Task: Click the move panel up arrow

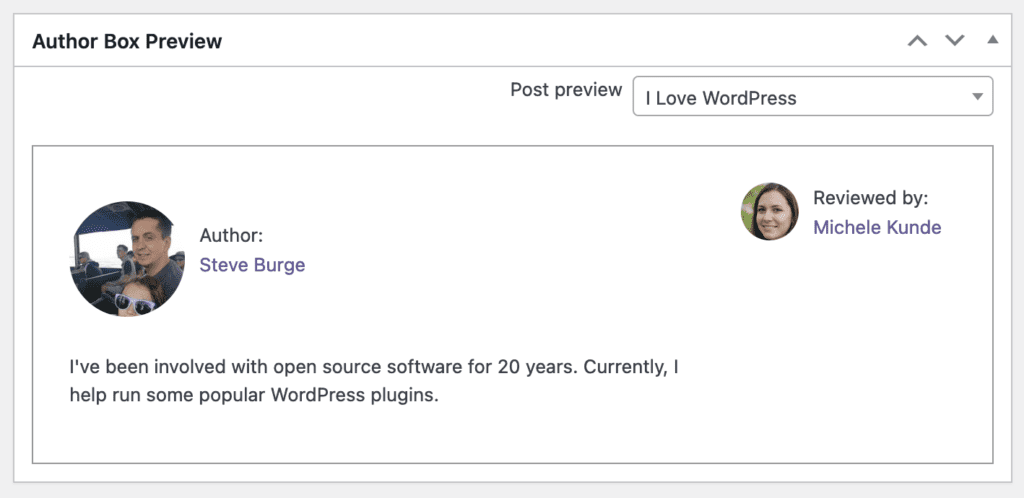Action: tap(917, 41)
